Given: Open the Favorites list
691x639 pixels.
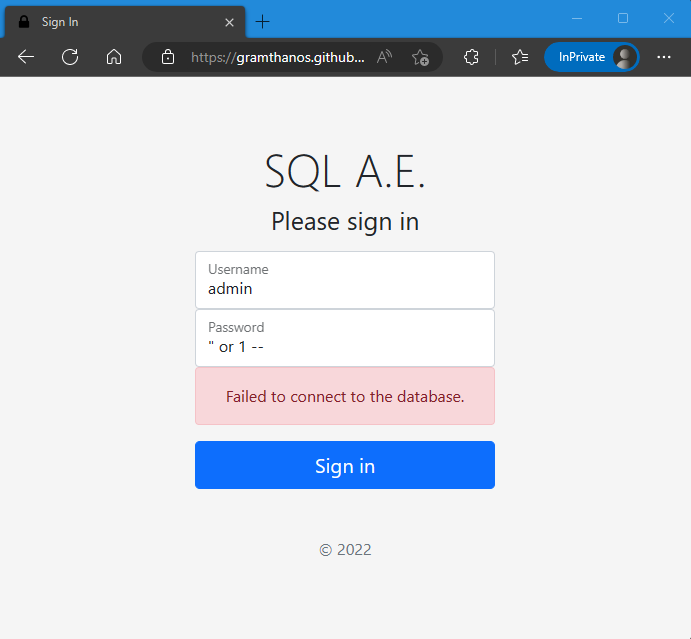Looking at the screenshot, I should click(520, 57).
